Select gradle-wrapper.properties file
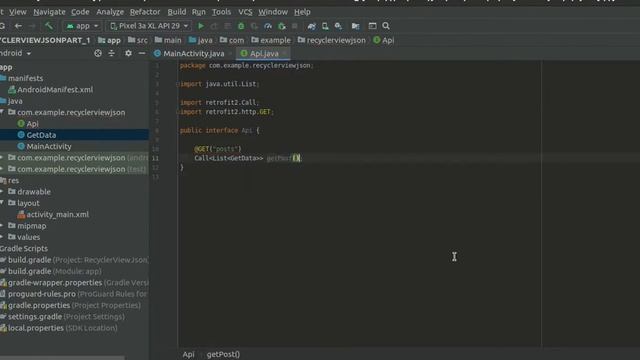The height and width of the screenshot is (360, 640). (x=74, y=283)
